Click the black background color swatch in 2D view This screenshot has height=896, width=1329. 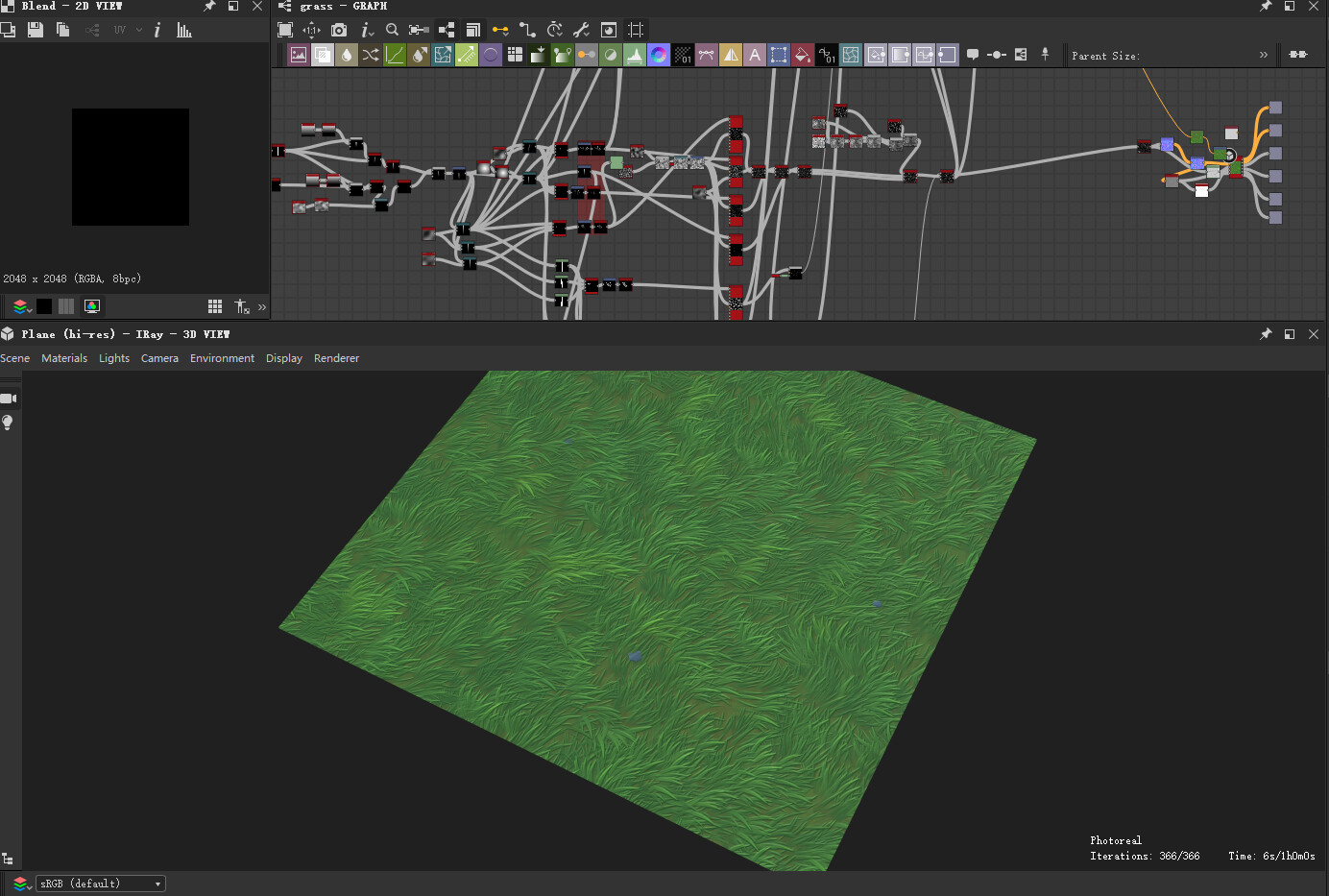pyautogui.click(x=44, y=306)
